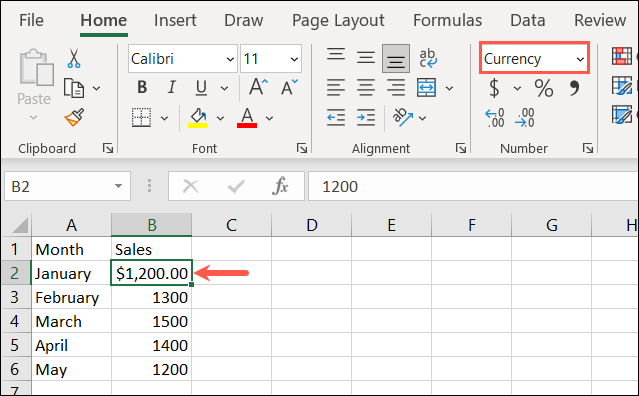This screenshot has width=639, height=396.
Task: Align text left
Action: [336, 88]
